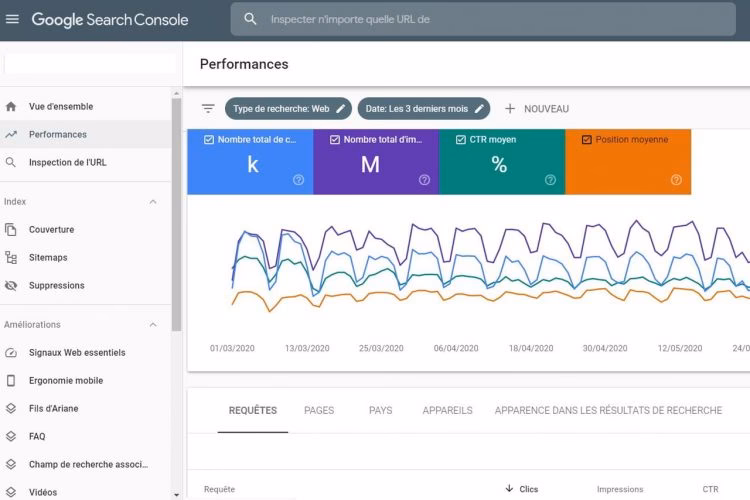Viewport: 750px width, 500px height.
Task: Edit the Date: Les 3 derniers mois filter
Action: (x=424, y=109)
